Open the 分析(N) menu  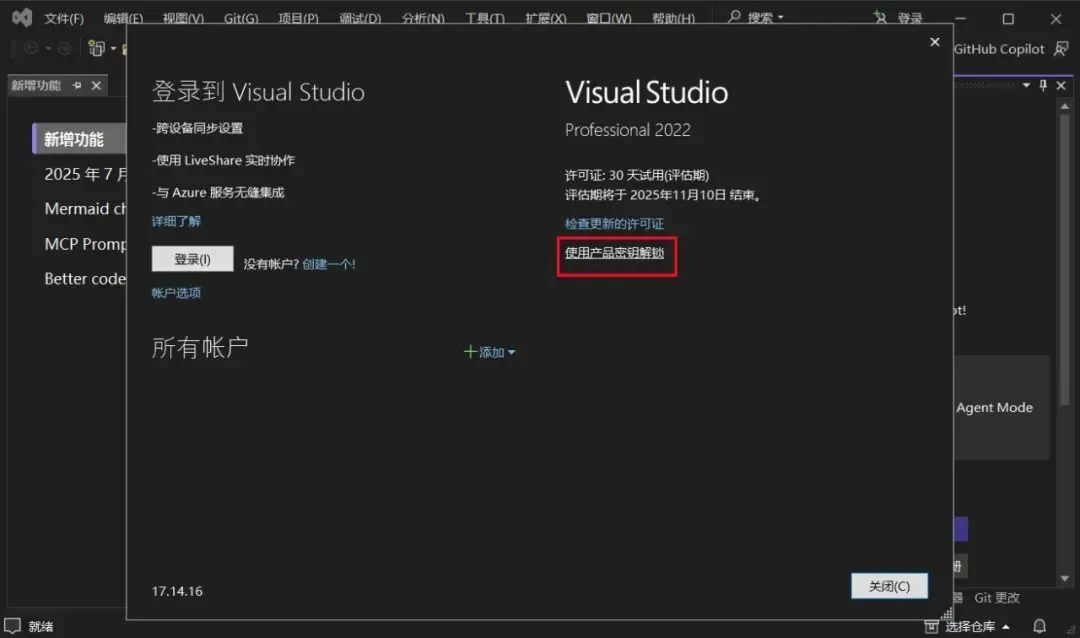click(x=423, y=18)
